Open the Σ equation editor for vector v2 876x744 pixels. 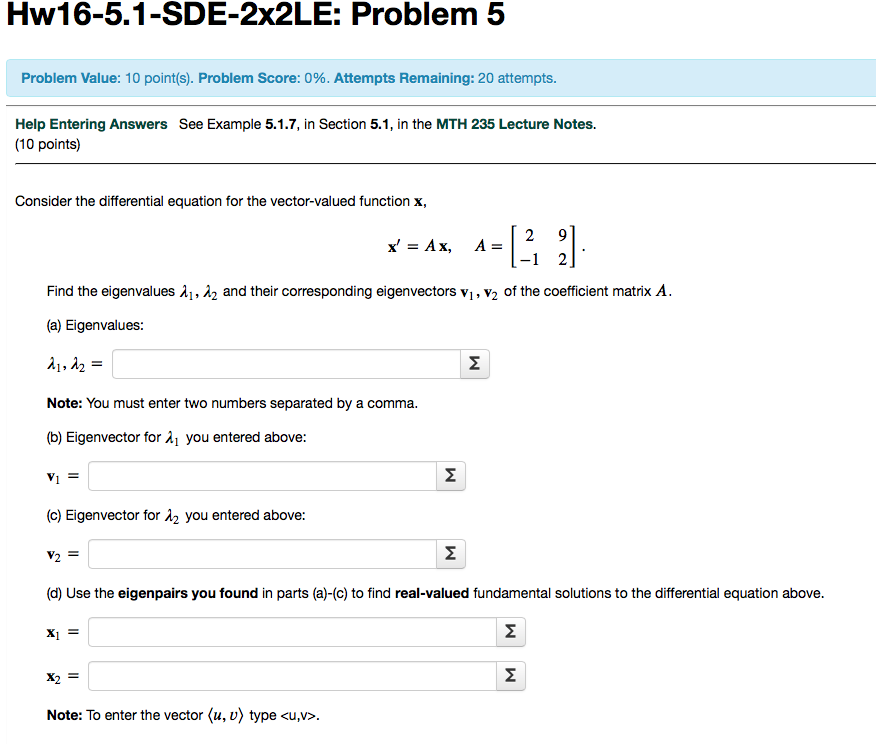[x=450, y=553]
